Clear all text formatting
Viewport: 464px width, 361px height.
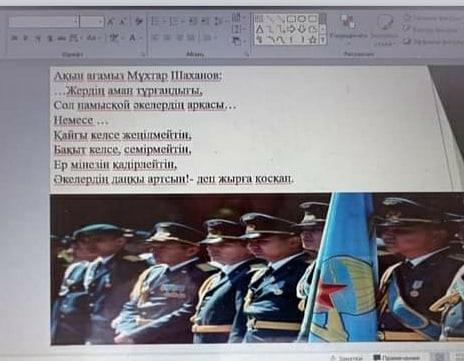pos(138,22)
